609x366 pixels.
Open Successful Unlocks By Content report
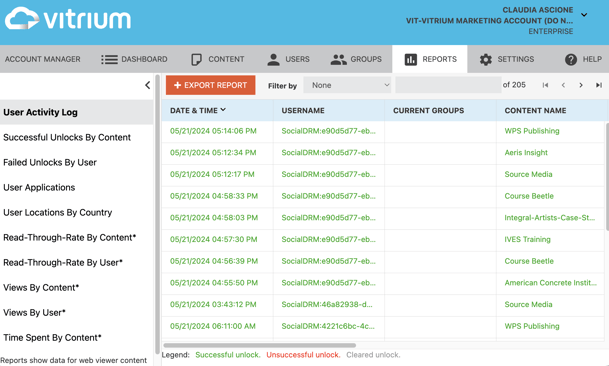(67, 137)
